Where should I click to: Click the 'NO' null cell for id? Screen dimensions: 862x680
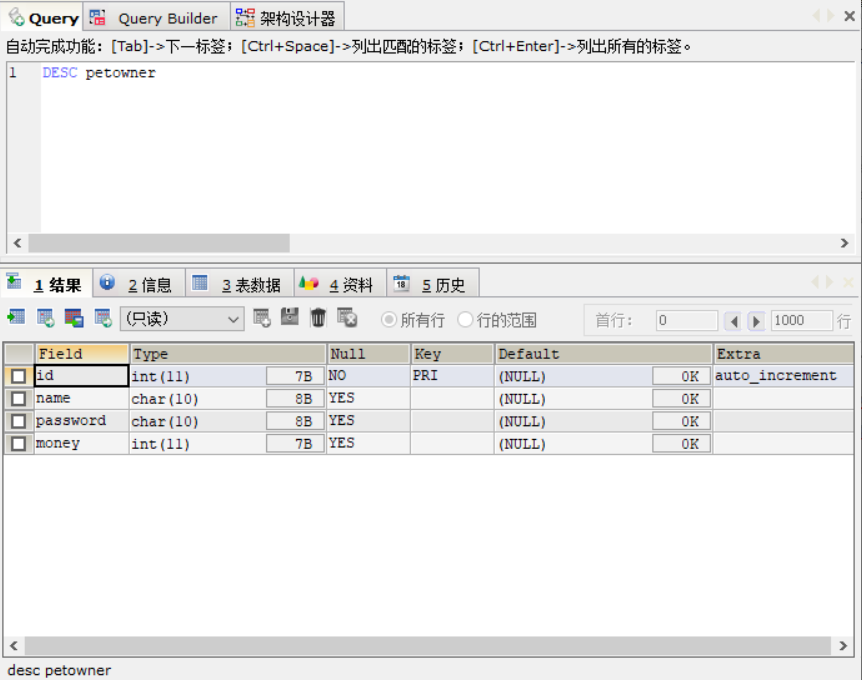click(368, 376)
